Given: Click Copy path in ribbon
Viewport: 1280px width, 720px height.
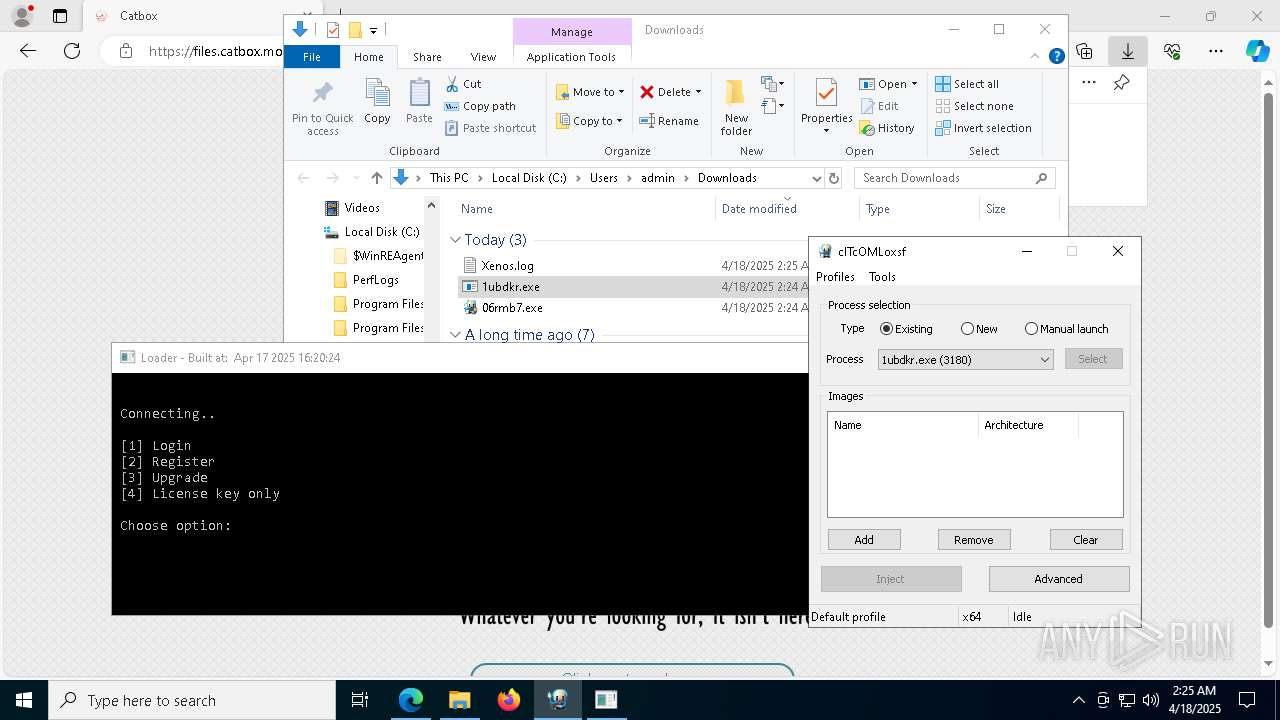Looking at the screenshot, I should click(480, 106).
